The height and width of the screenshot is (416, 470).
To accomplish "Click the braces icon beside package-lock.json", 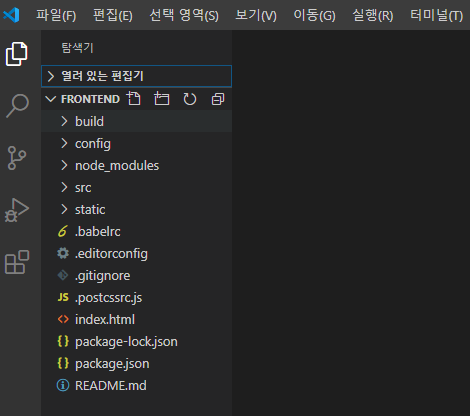I will tap(63, 341).
